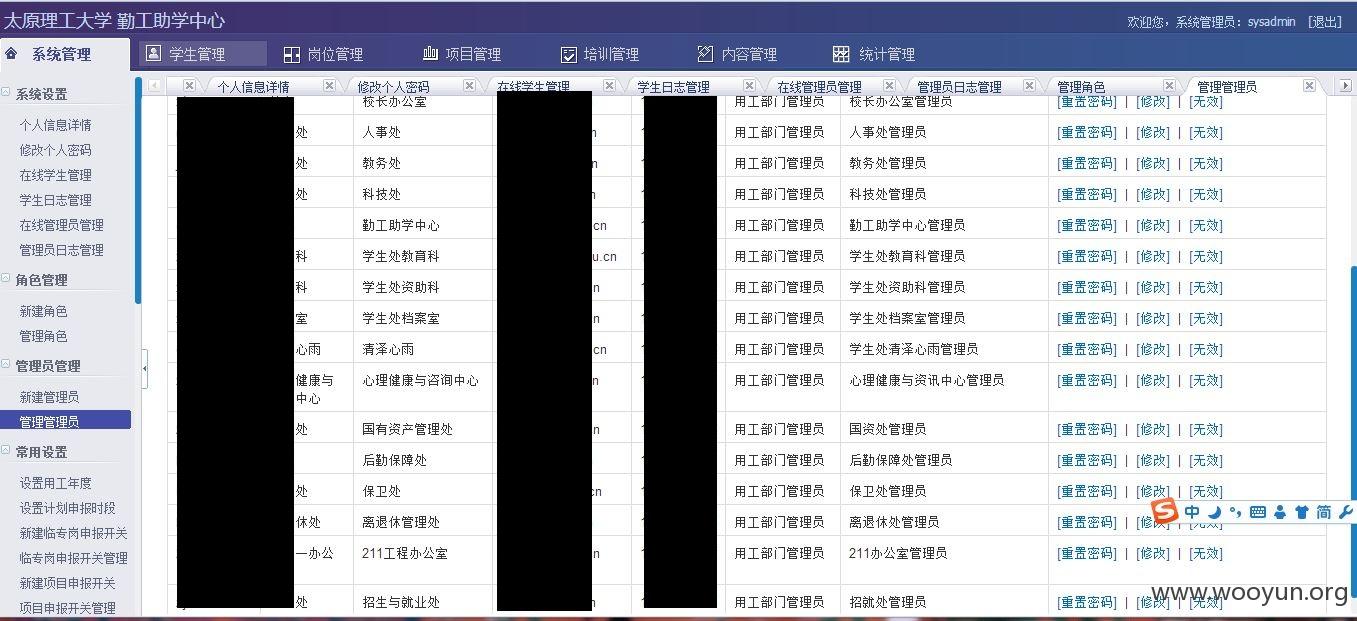This screenshot has height=621, width=1357.
Task: Click 无效 for 后勤保障处管理员
Action: coord(1206,460)
